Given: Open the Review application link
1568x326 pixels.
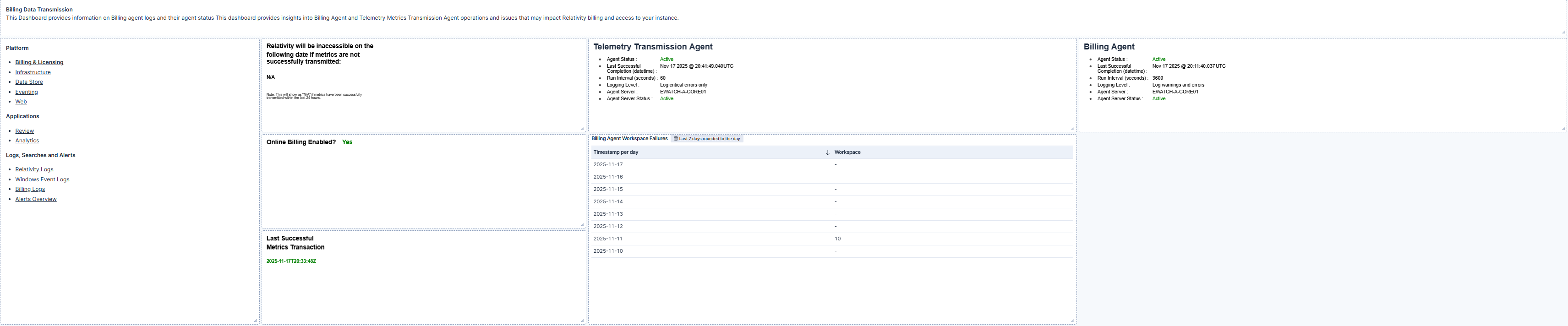Looking at the screenshot, I should [24, 131].
